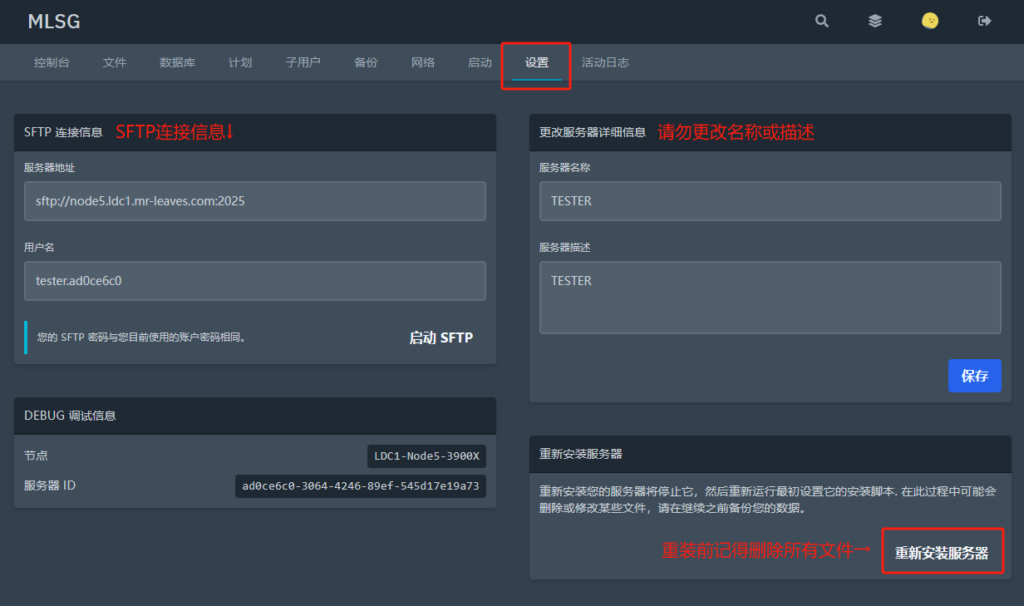Click the TESTER server name input field
Image resolution: width=1024 pixels, height=606 pixels.
pyautogui.click(x=770, y=200)
